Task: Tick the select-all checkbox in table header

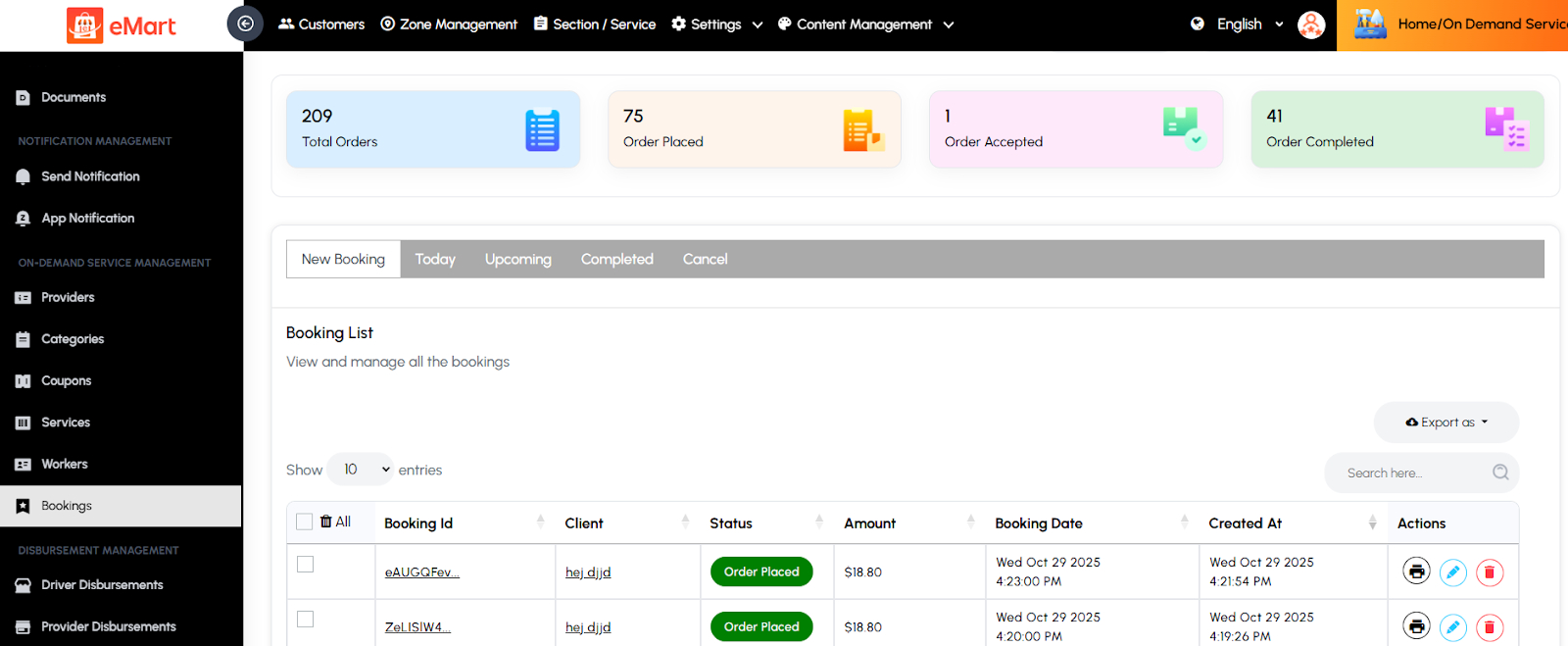Action: [x=305, y=522]
